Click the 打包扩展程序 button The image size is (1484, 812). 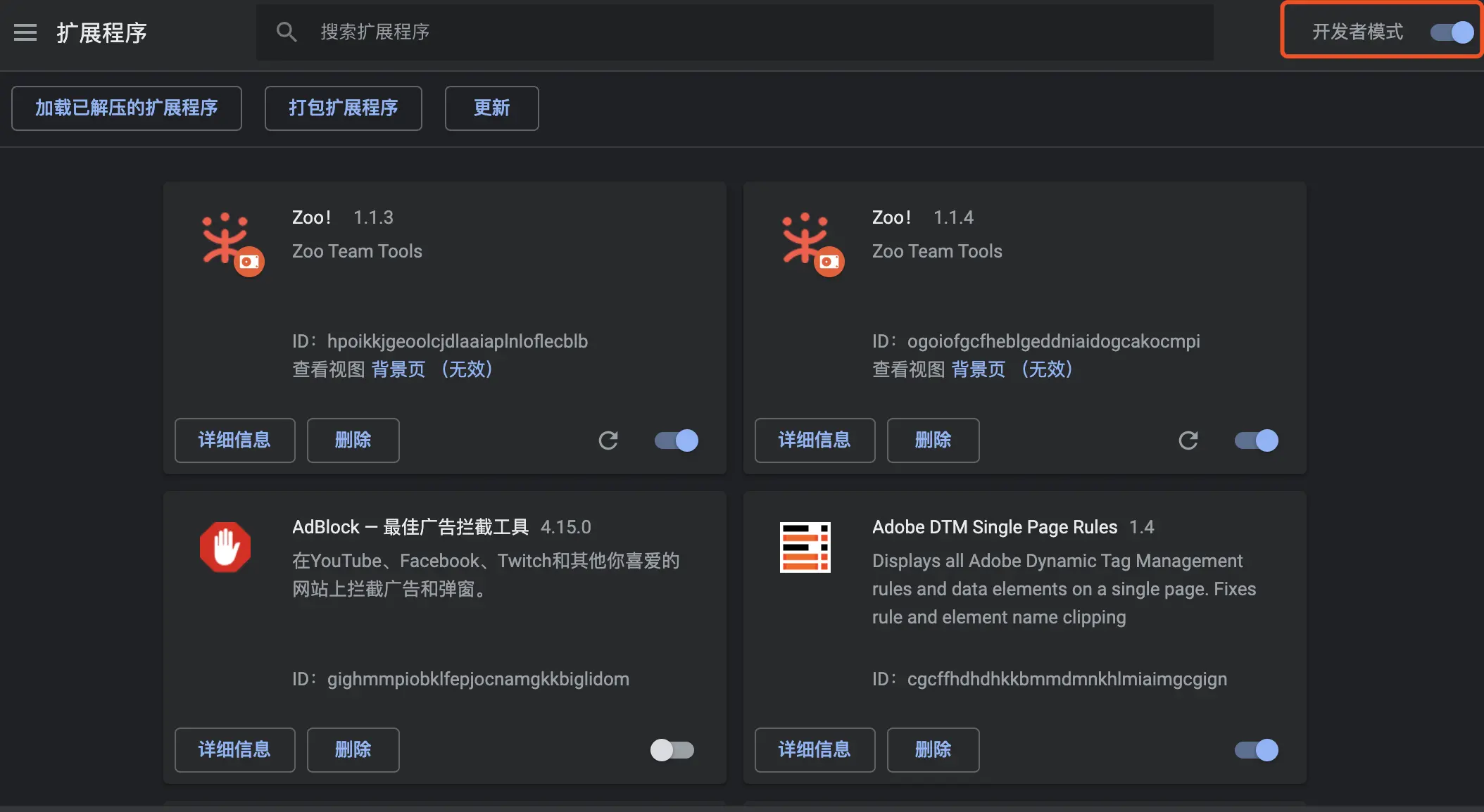343,108
